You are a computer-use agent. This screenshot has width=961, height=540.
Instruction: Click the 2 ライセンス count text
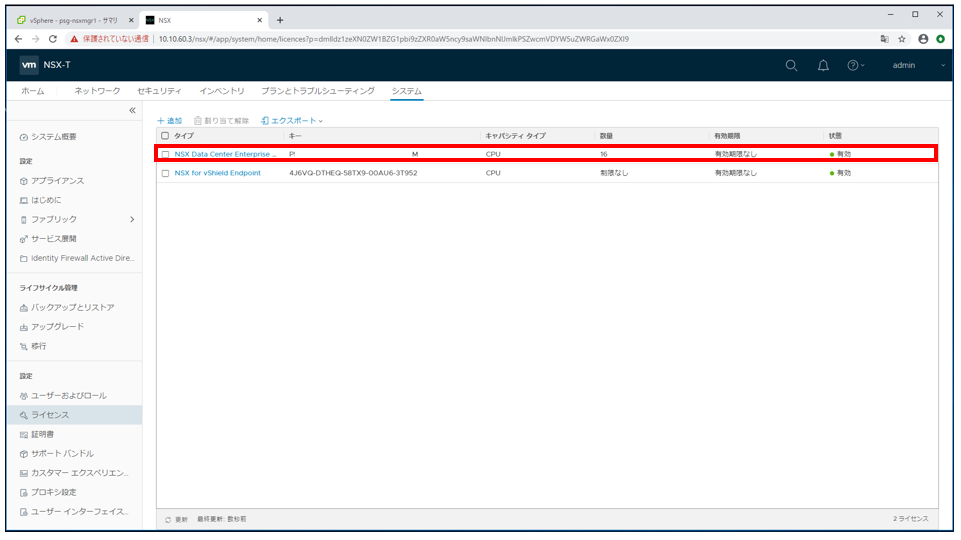910,519
